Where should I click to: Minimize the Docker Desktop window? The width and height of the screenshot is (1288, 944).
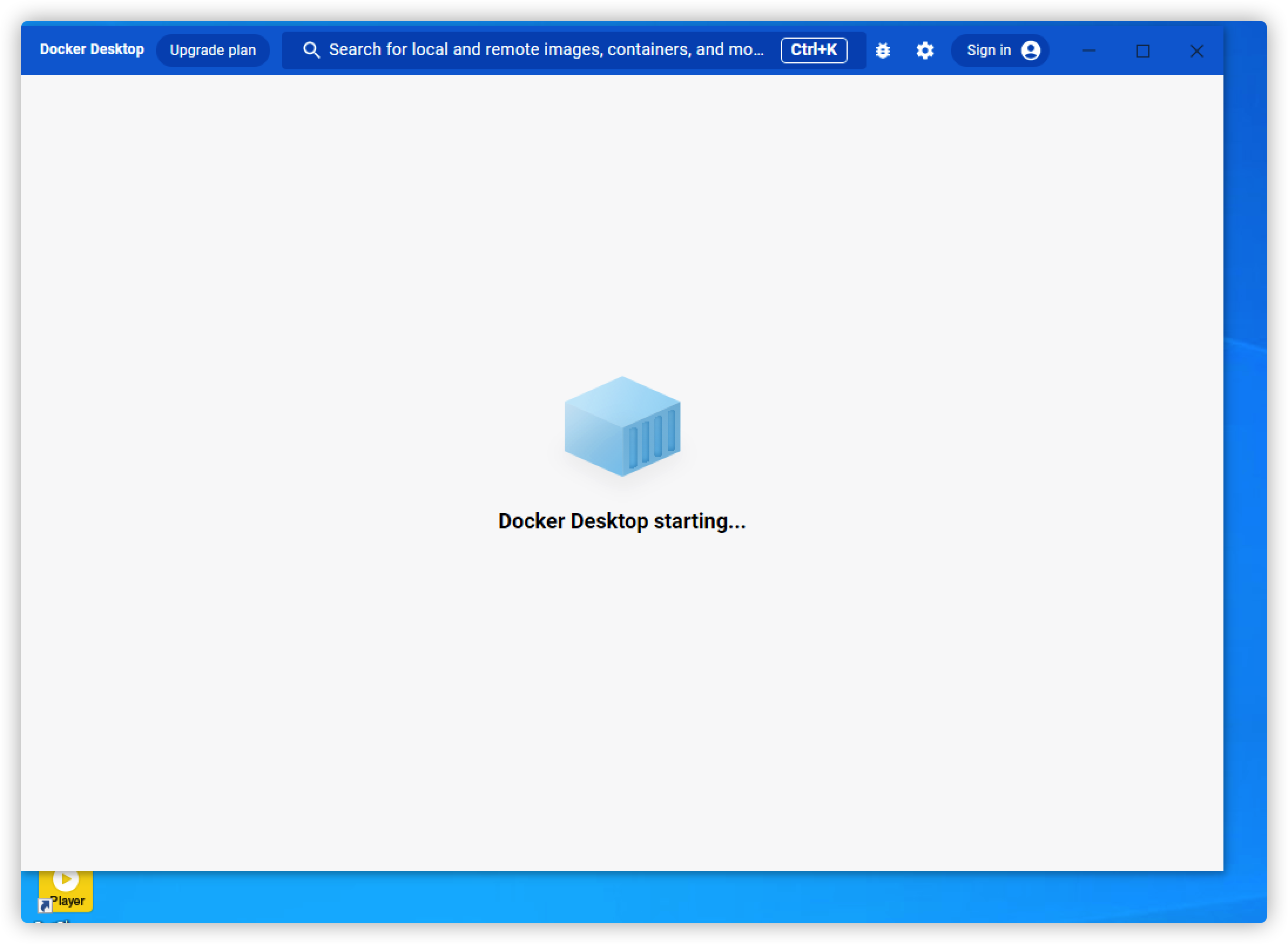tap(1088, 51)
